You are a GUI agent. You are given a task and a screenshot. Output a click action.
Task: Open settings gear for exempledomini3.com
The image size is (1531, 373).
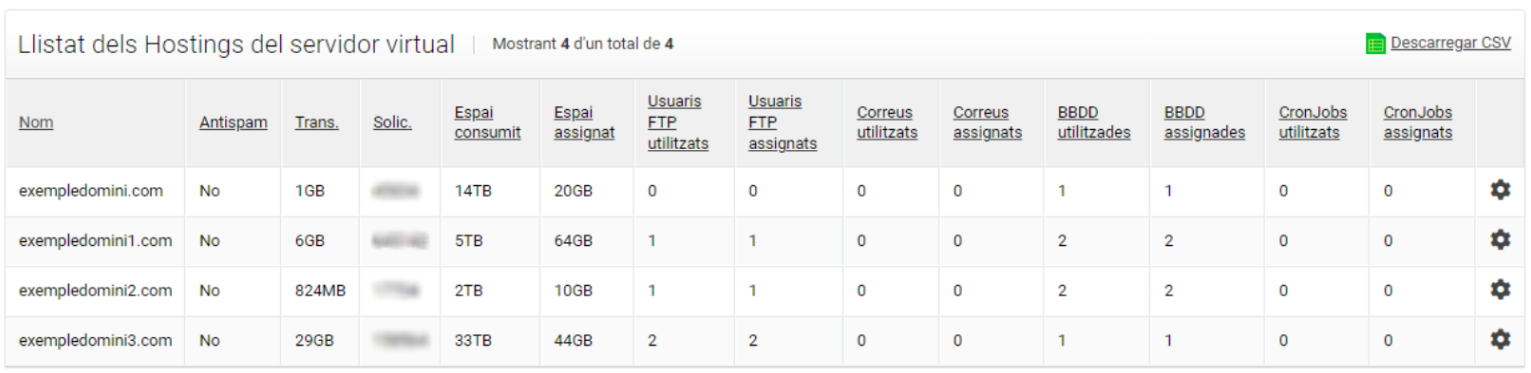pos(1500,340)
